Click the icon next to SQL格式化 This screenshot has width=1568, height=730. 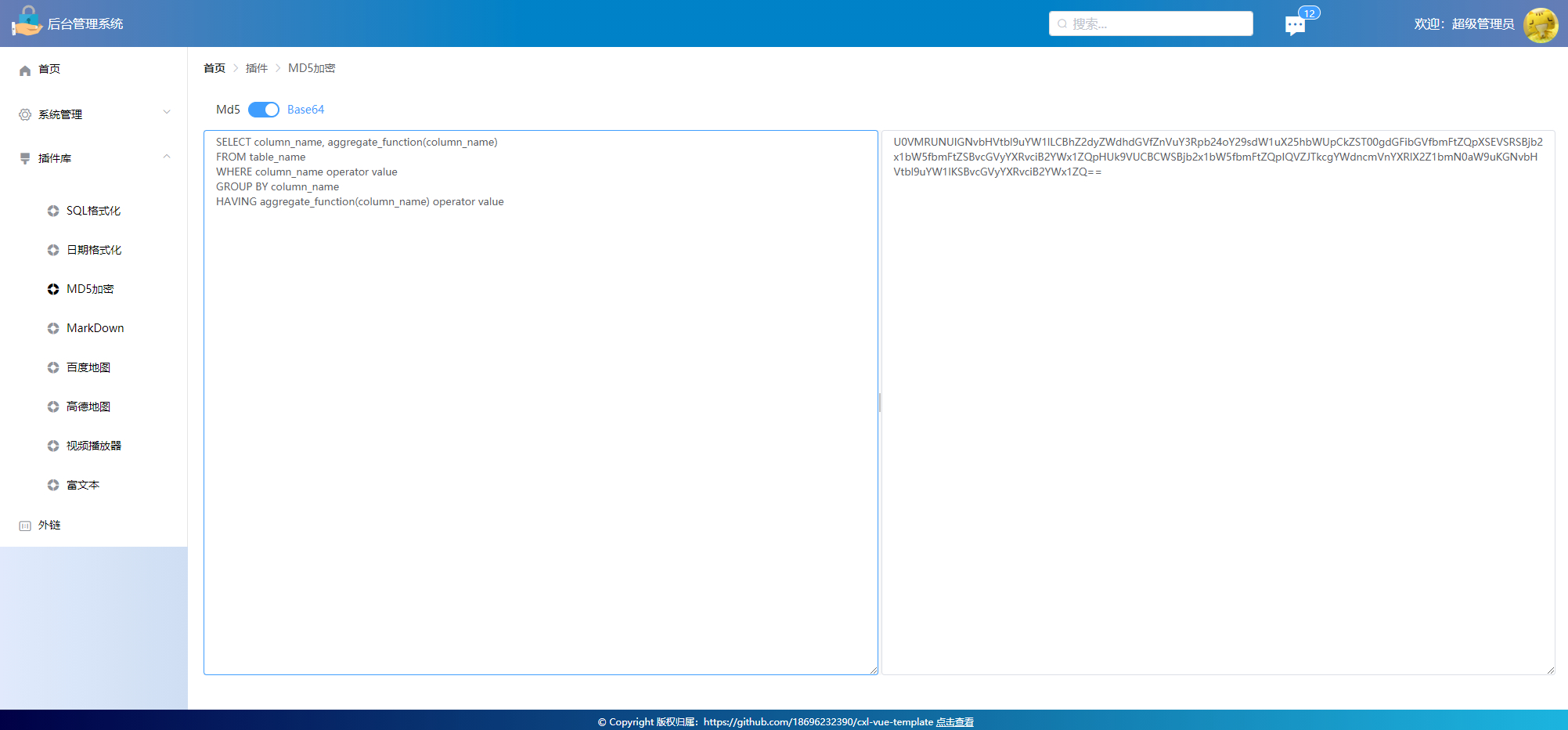[x=53, y=211]
